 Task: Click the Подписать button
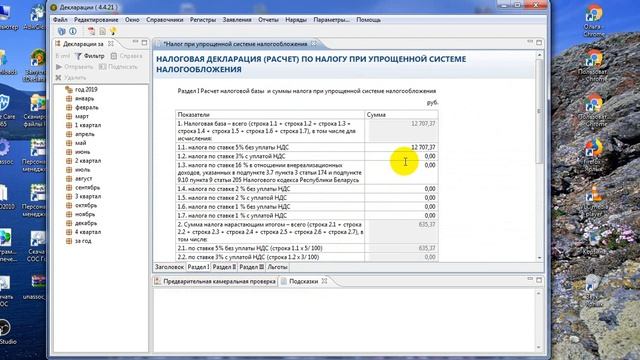pos(118,67)
